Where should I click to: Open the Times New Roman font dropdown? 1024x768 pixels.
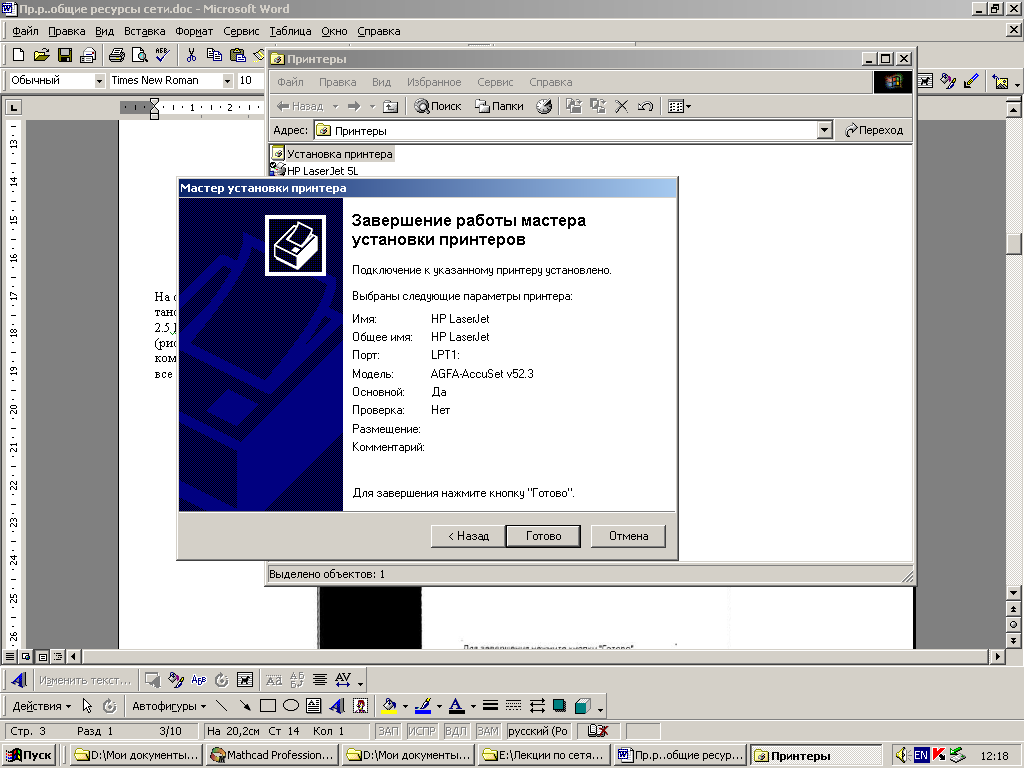point(227,80)
